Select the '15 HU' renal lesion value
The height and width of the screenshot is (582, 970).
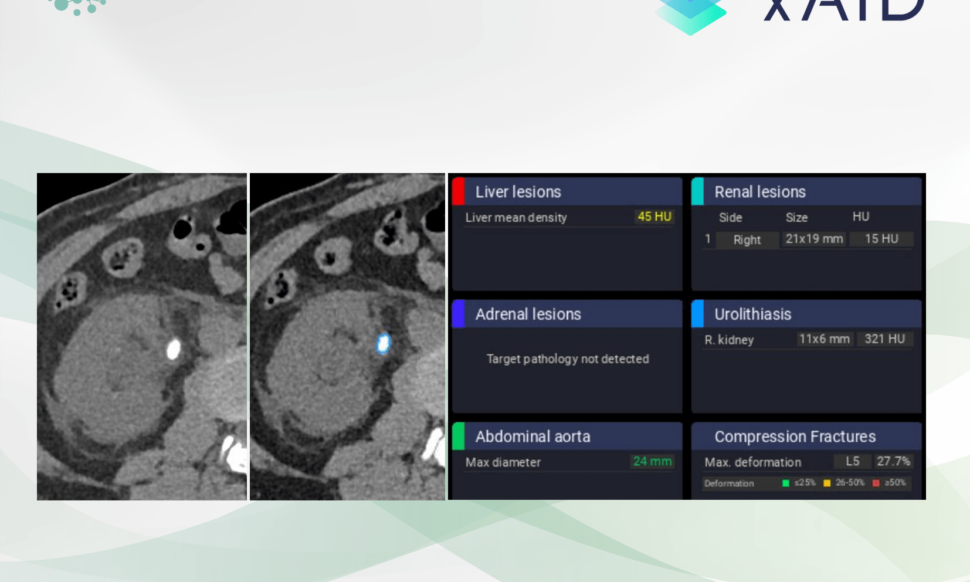(882, 239)
